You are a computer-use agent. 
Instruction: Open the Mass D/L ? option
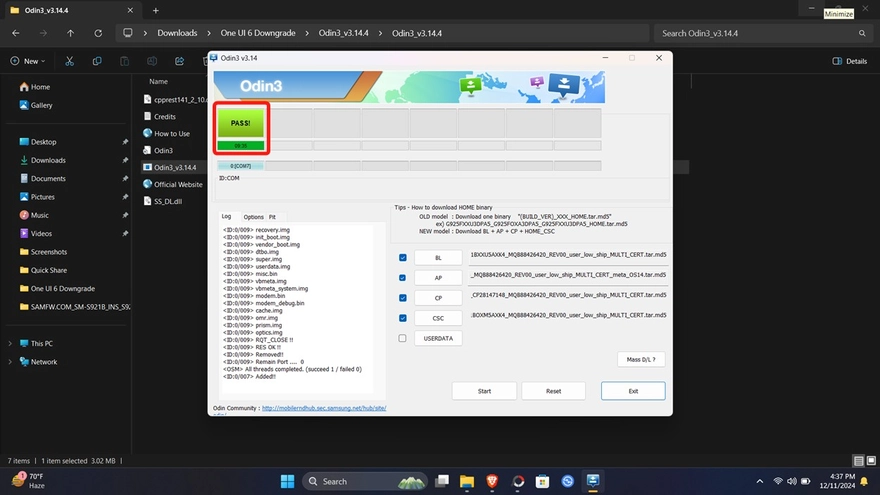641,359
